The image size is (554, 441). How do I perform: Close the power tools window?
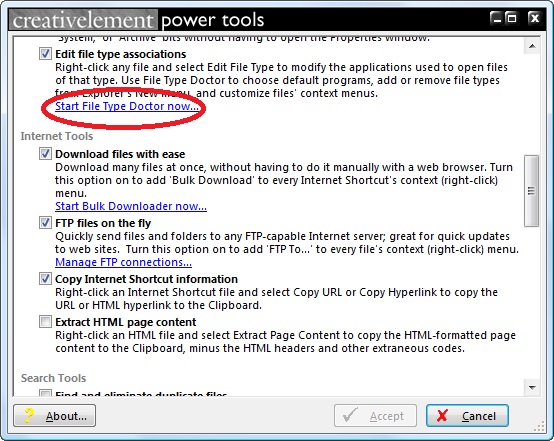pyautogui.click(x=535, y=18)
